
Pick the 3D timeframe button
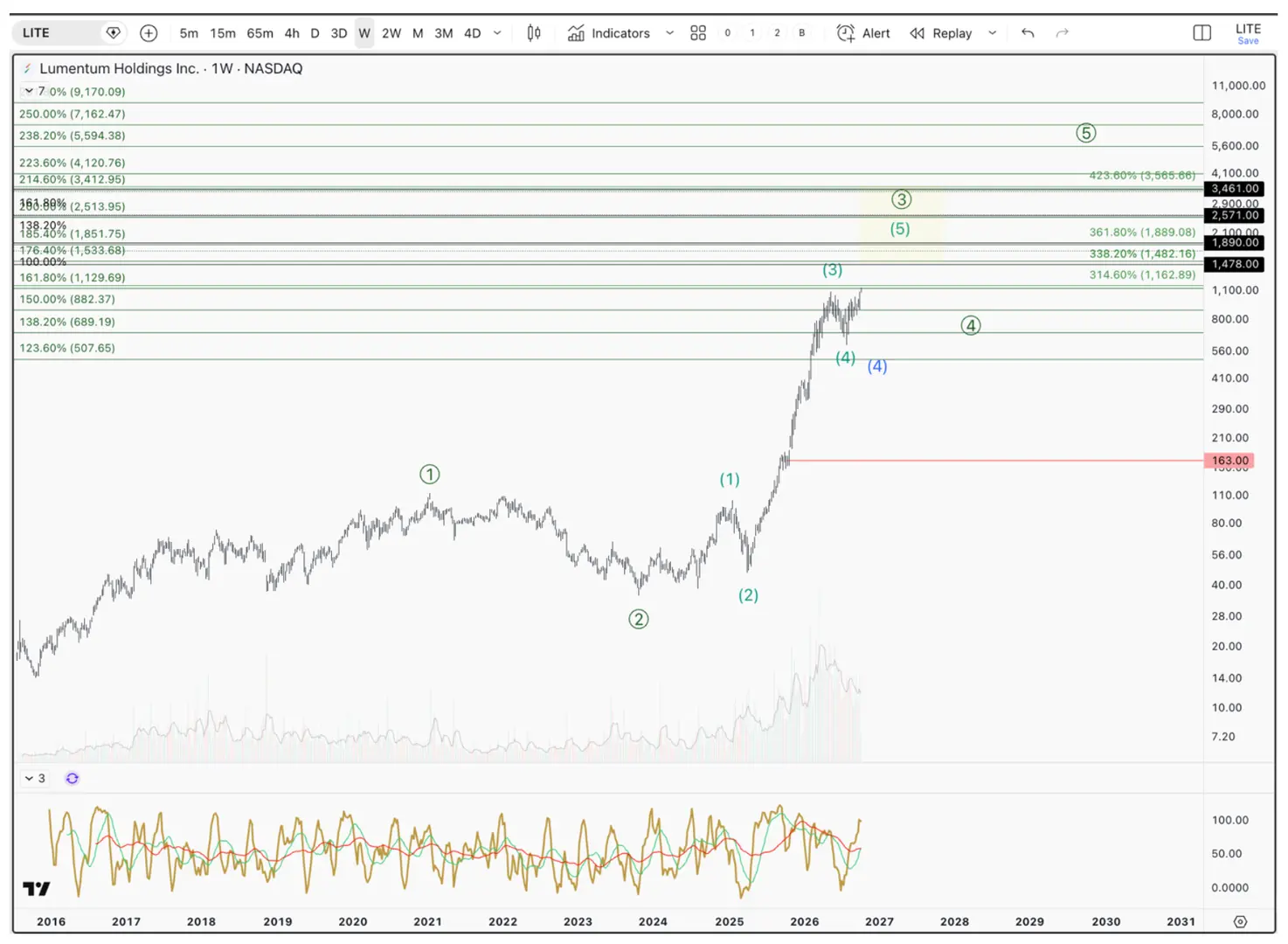click(x=339, y=33)
